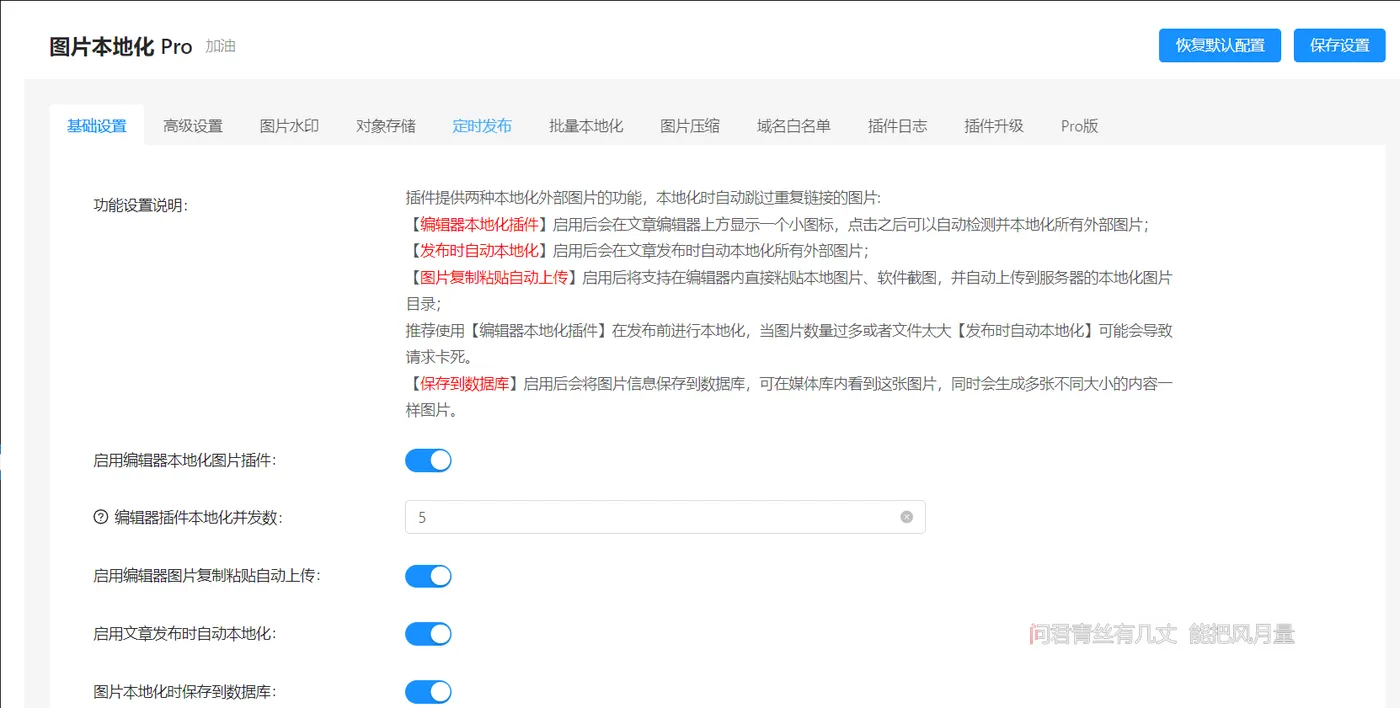Toggle 启用文章发布时自动本地化 switch
The height and width of the screenshot is (708, 1400).
point(428,634)
